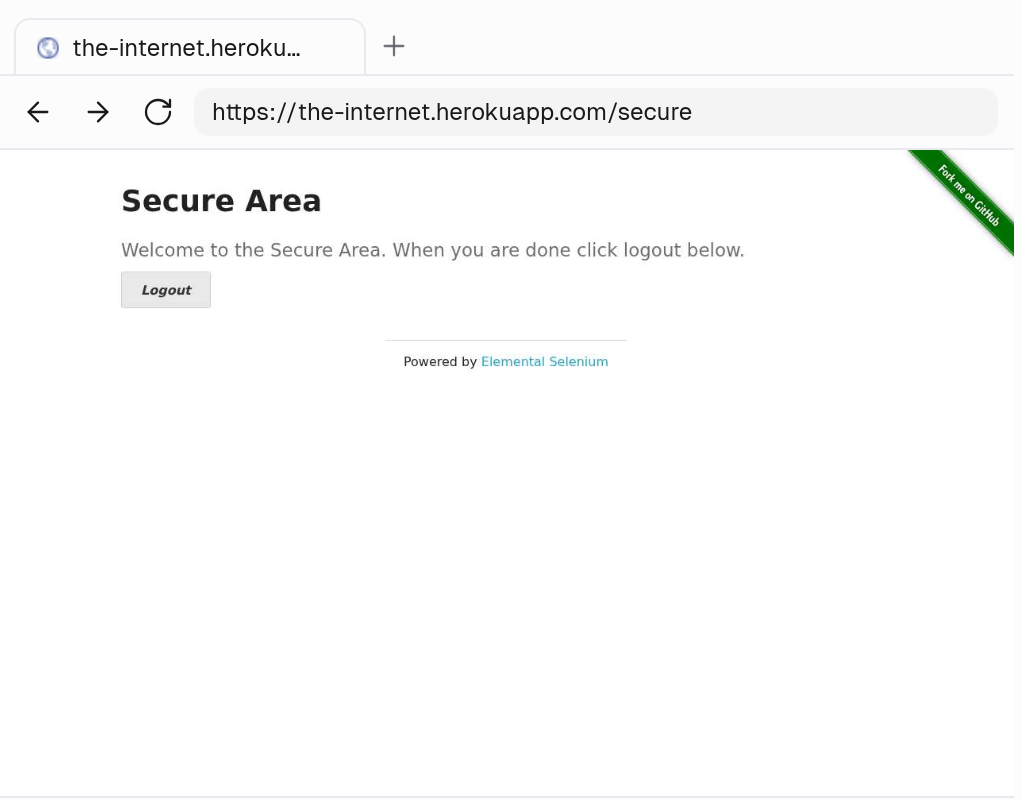Click the browser forward arrow
The height and width of the screenshot is (800, 1022).
(98, 112)
